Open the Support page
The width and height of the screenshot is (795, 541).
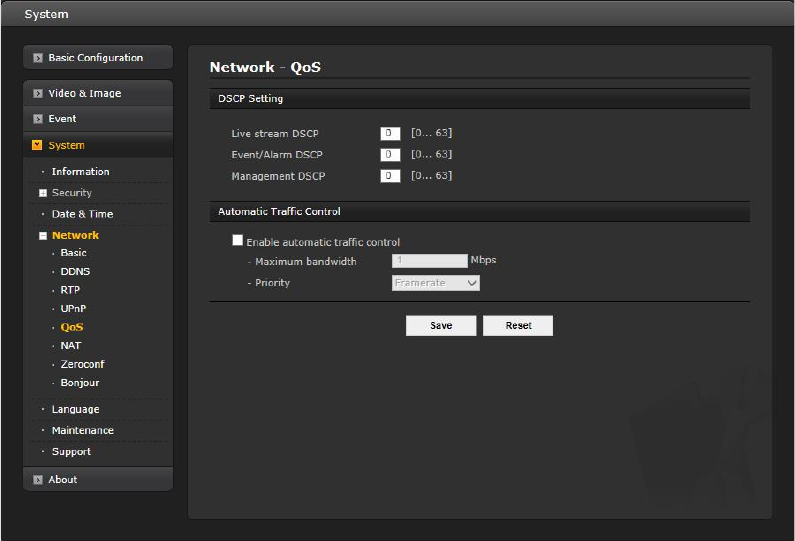point(71,452)
